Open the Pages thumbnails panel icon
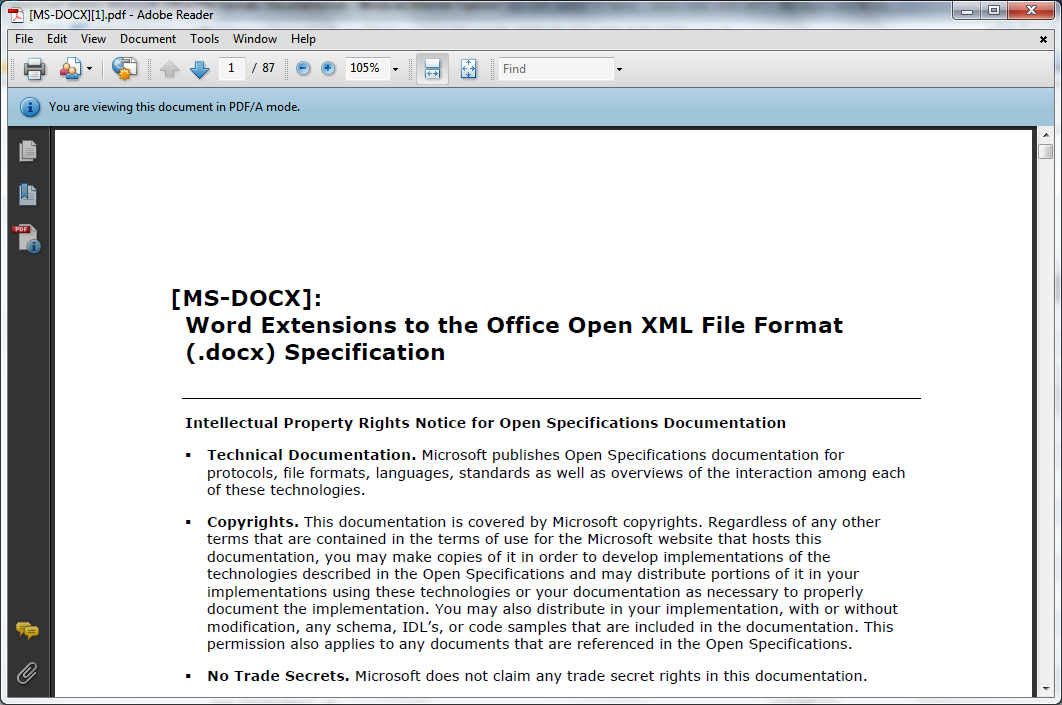The height and width of the screenshot is (705, 1062). 28,151
